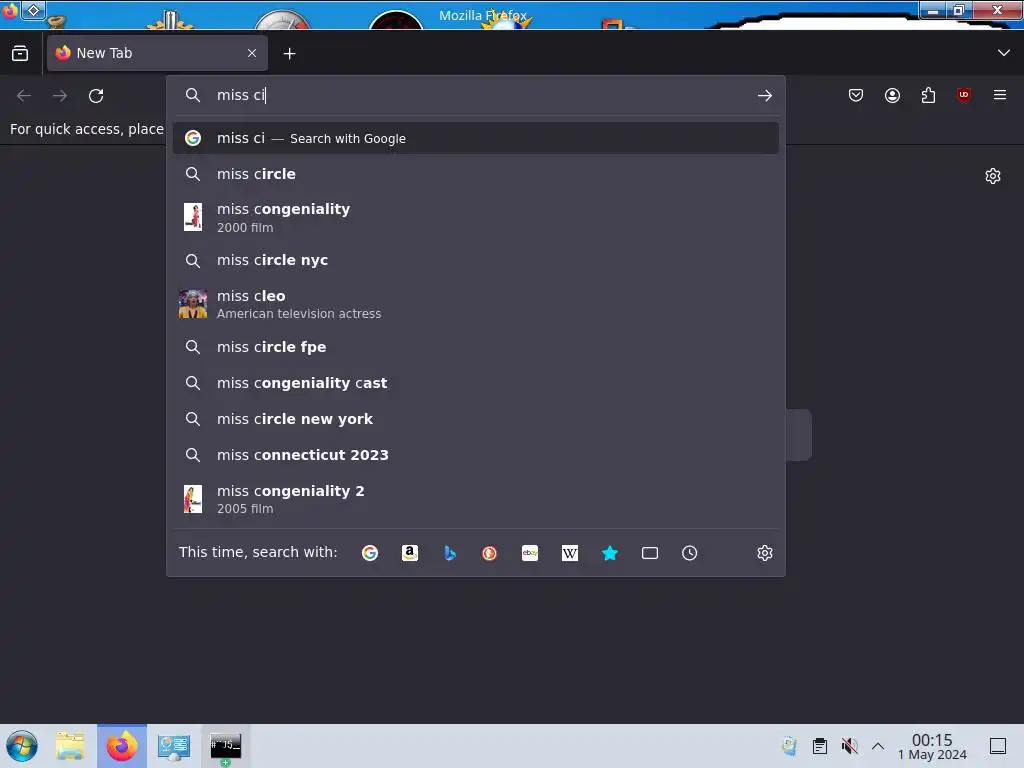Search this time with DuckDuckGo
Image resolution: width=1024 pixels, height=768 pixels.
pyautogui.click(x=490, y=553)
